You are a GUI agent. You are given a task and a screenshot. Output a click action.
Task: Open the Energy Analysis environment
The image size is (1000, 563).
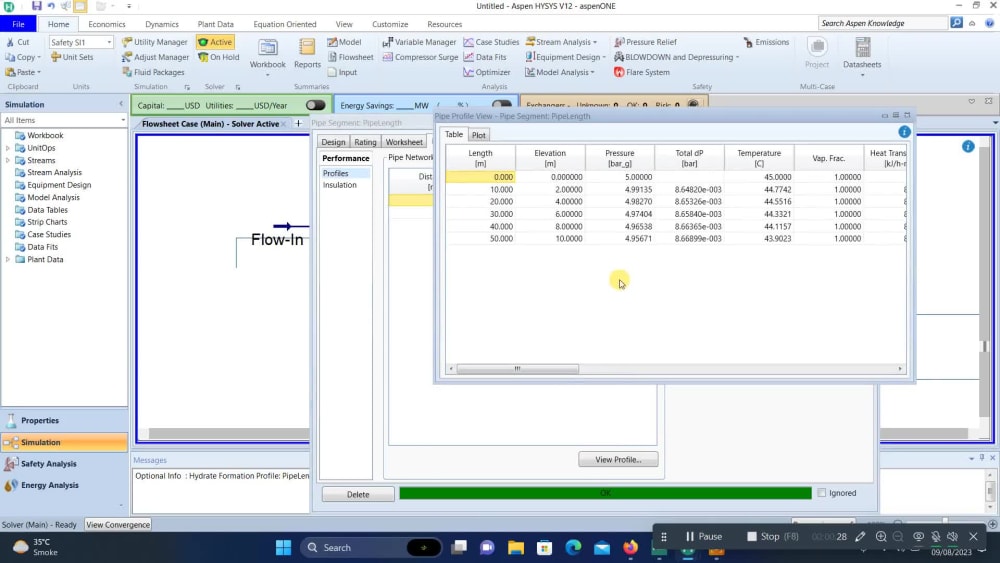pos(64,485)
